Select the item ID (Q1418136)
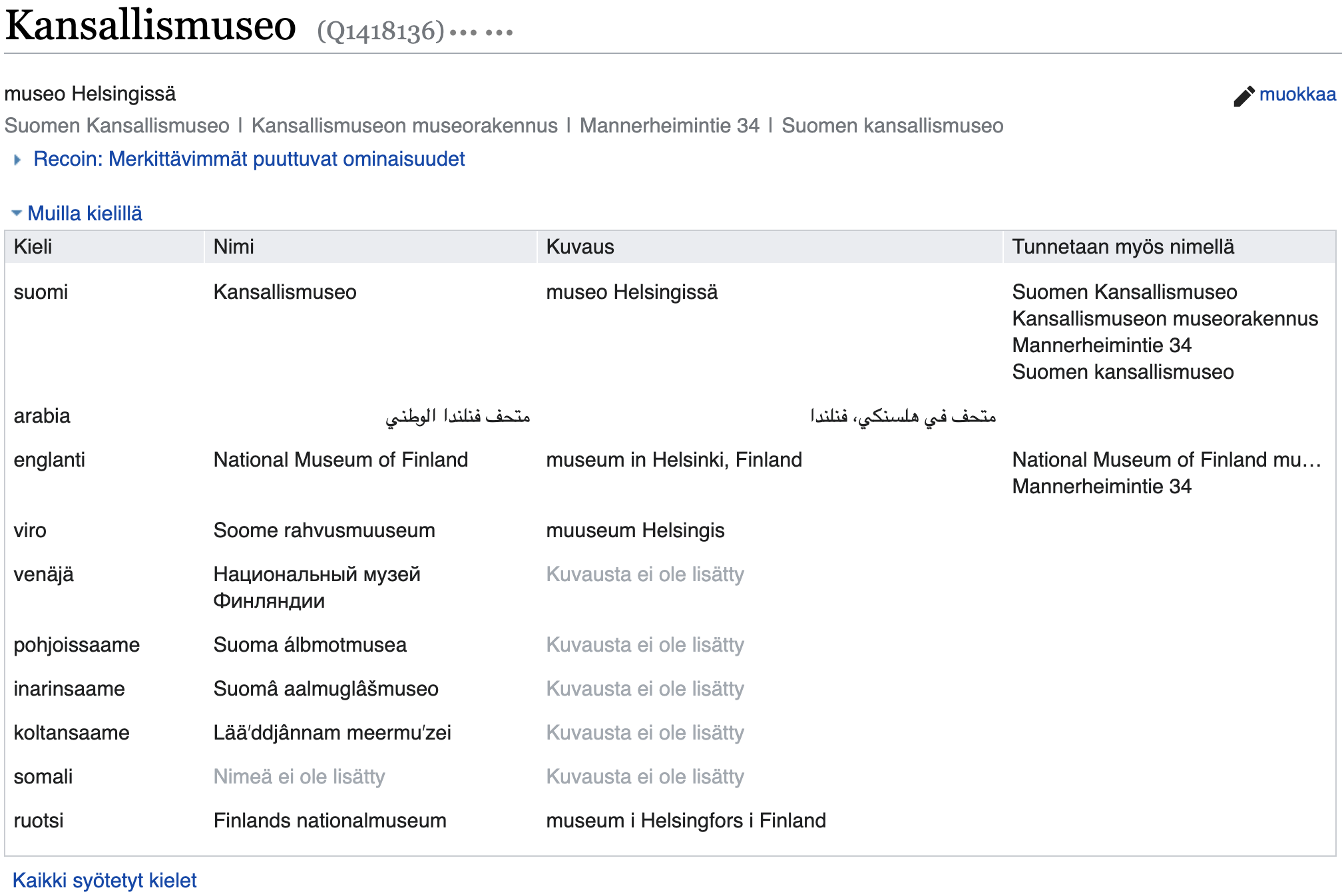The image size is (1342, 896). click(380, 31)
